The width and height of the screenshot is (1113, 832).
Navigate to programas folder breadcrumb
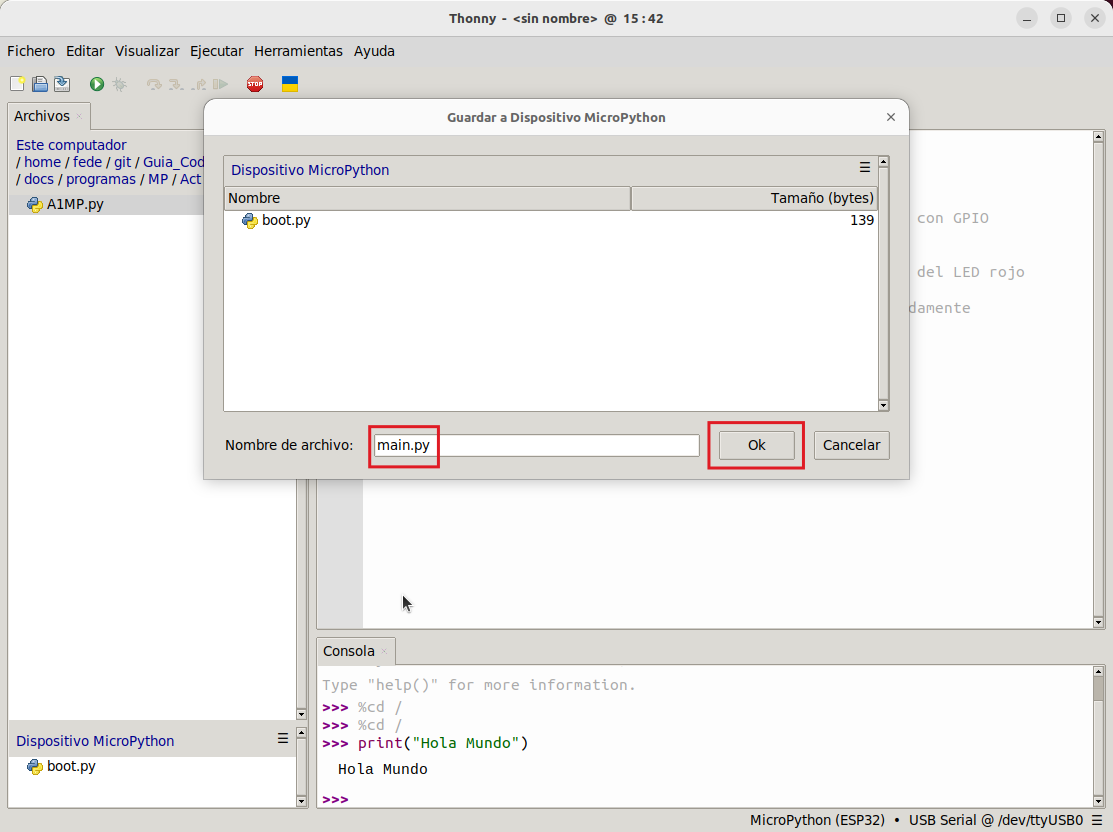click(x=101, y=179)
